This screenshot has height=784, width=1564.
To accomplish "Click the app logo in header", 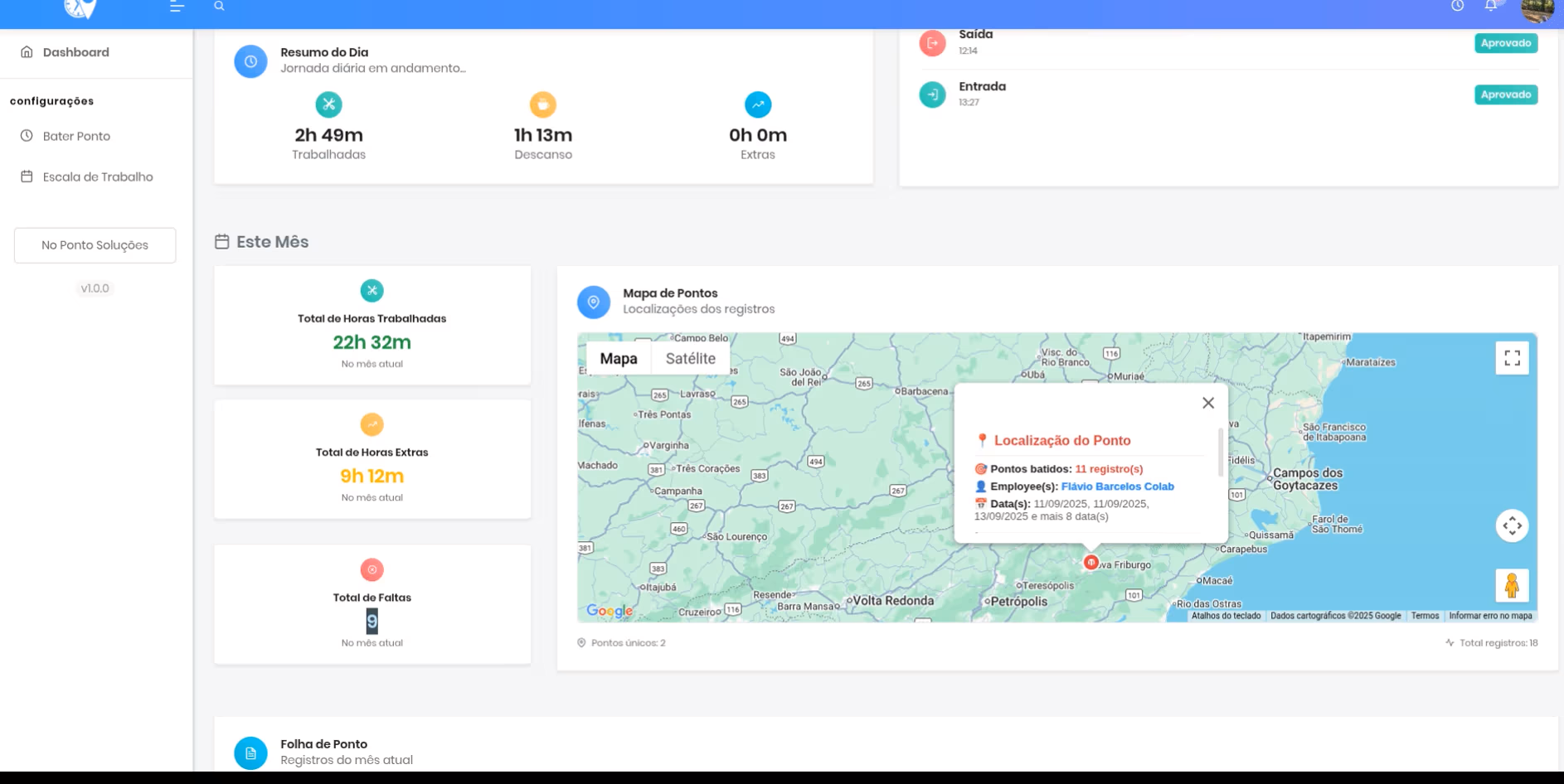I will (x=80, y=8).
